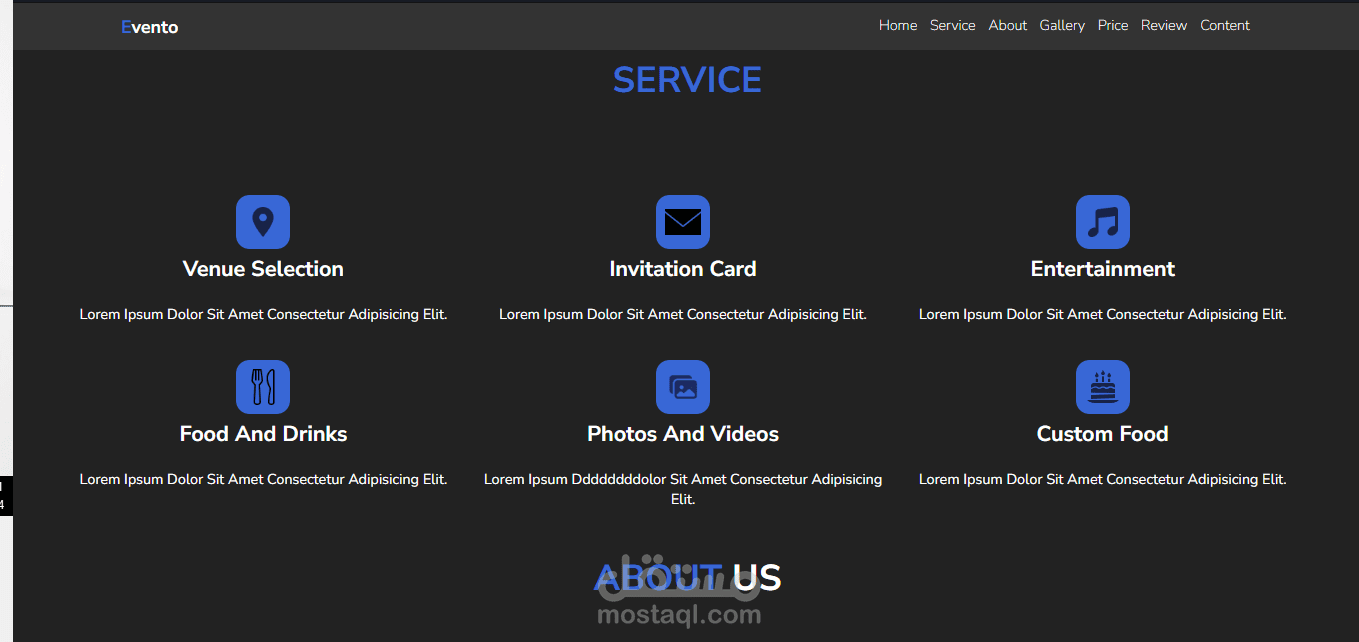Click the 'Ddddddddolor' text under Photos And Videos

618,479
